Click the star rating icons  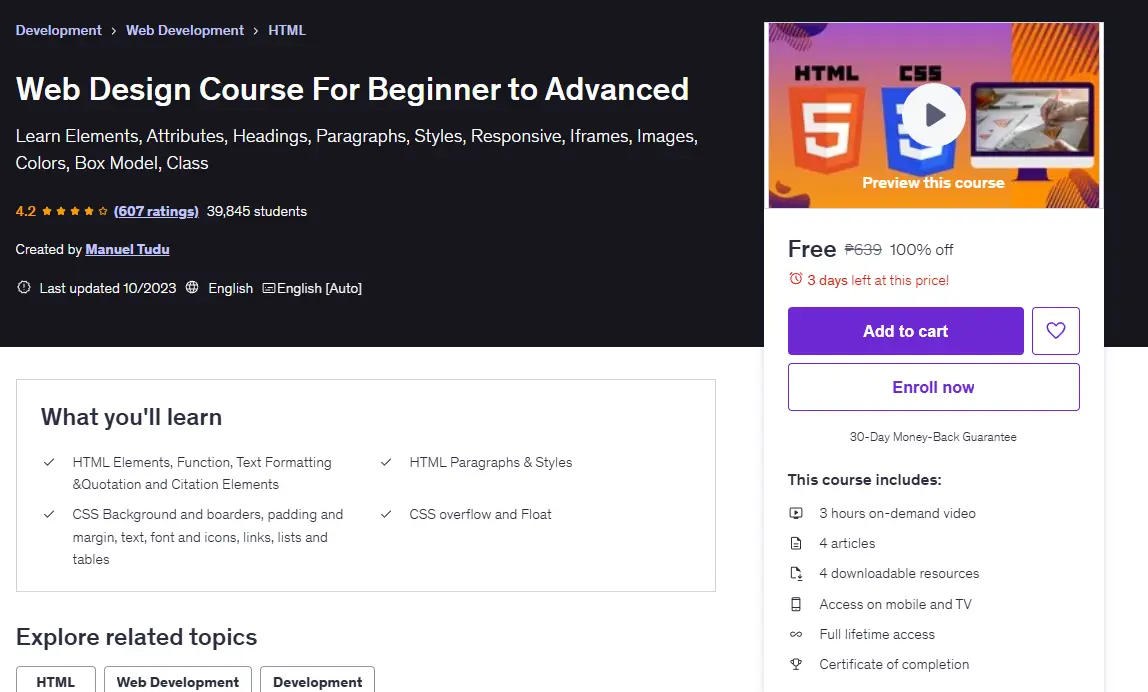point(75,211)
